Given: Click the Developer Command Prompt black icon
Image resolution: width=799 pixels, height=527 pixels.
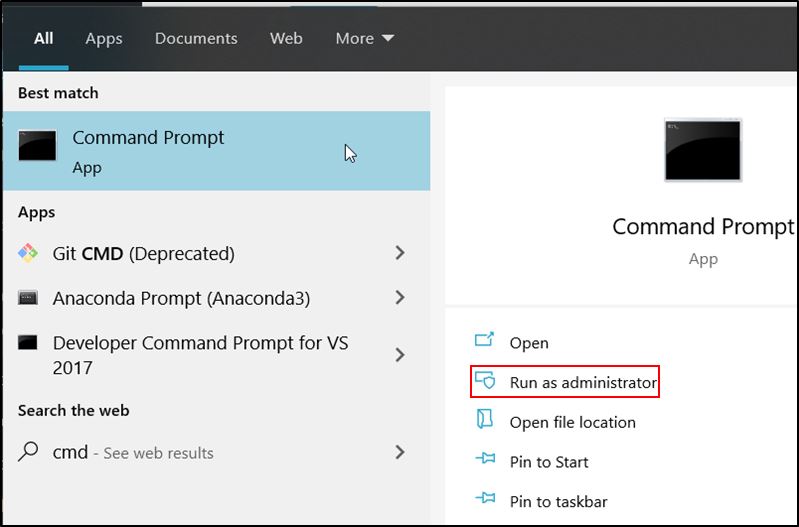Looking at the screenshot, I should click(x=28, y=342).
